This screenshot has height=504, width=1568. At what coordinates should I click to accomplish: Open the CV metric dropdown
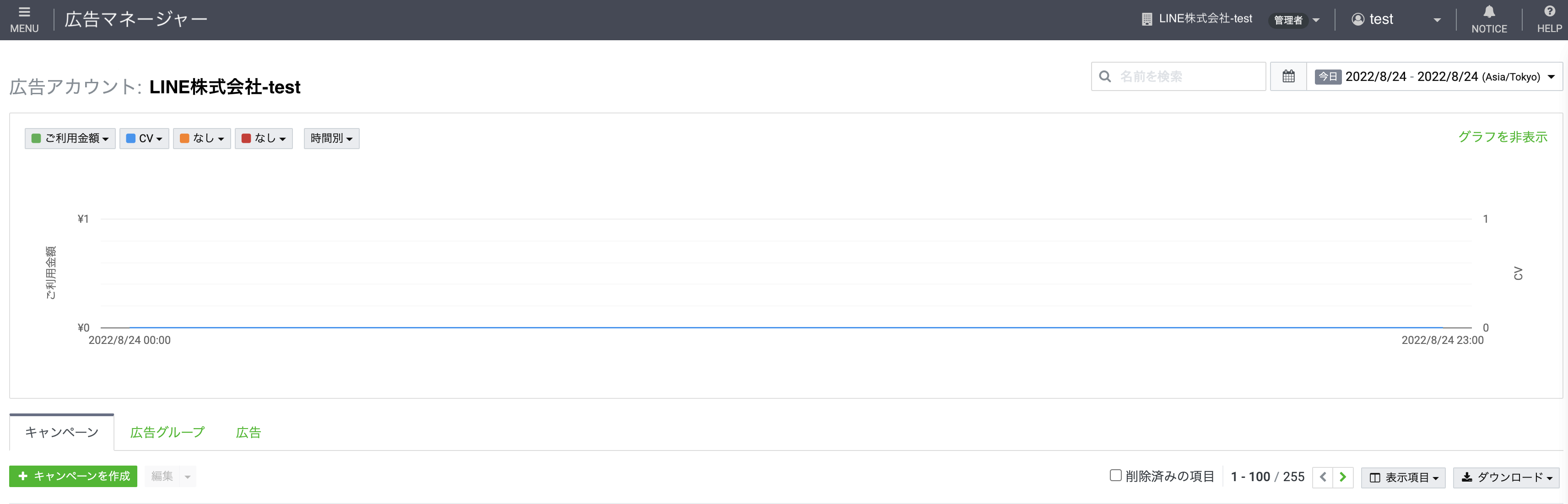tap(144, 139)
